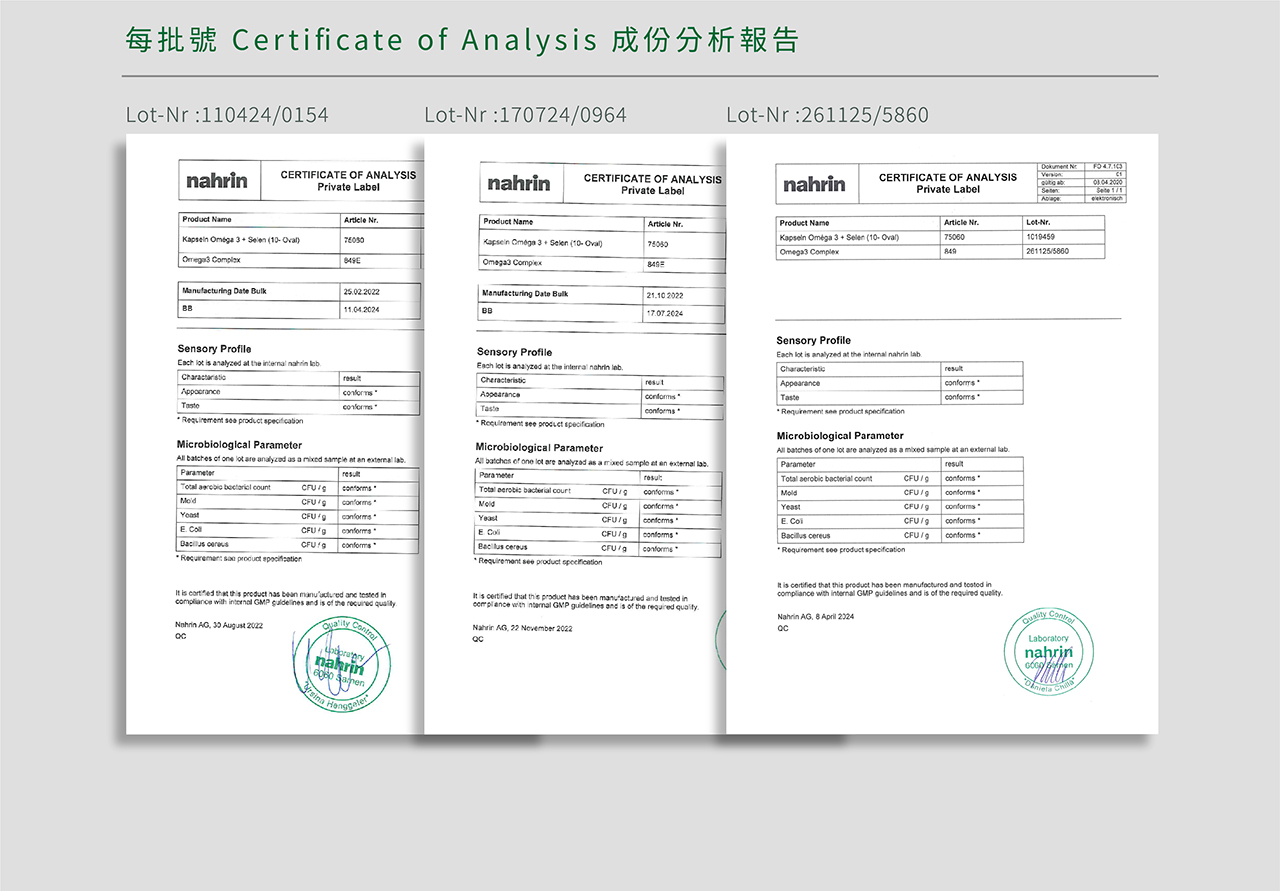1280x891 pixels.
Task: Click 'Bacillus cereus' row in first certificate
Action: [x=299, y=545]
